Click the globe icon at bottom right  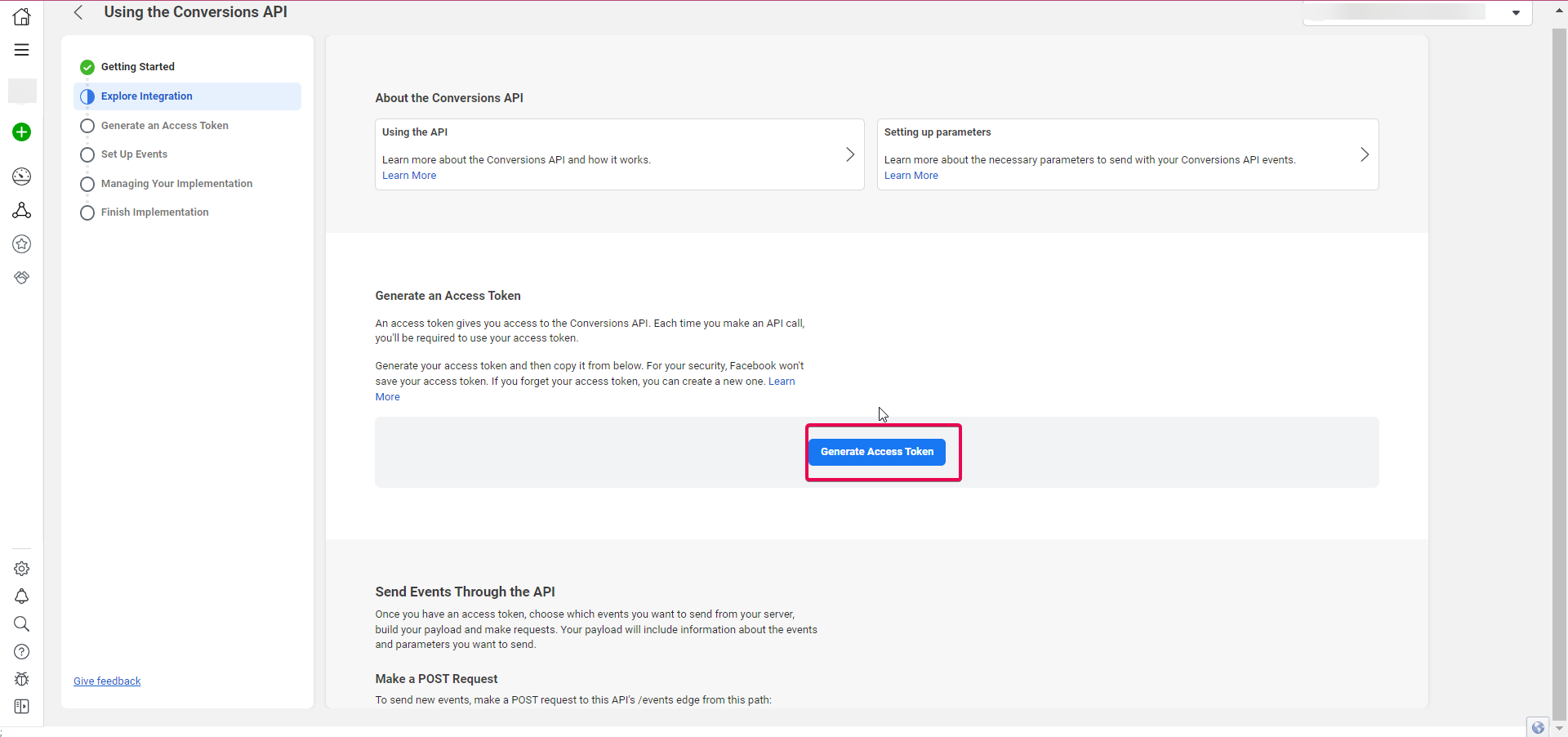tap(1539, 727)
